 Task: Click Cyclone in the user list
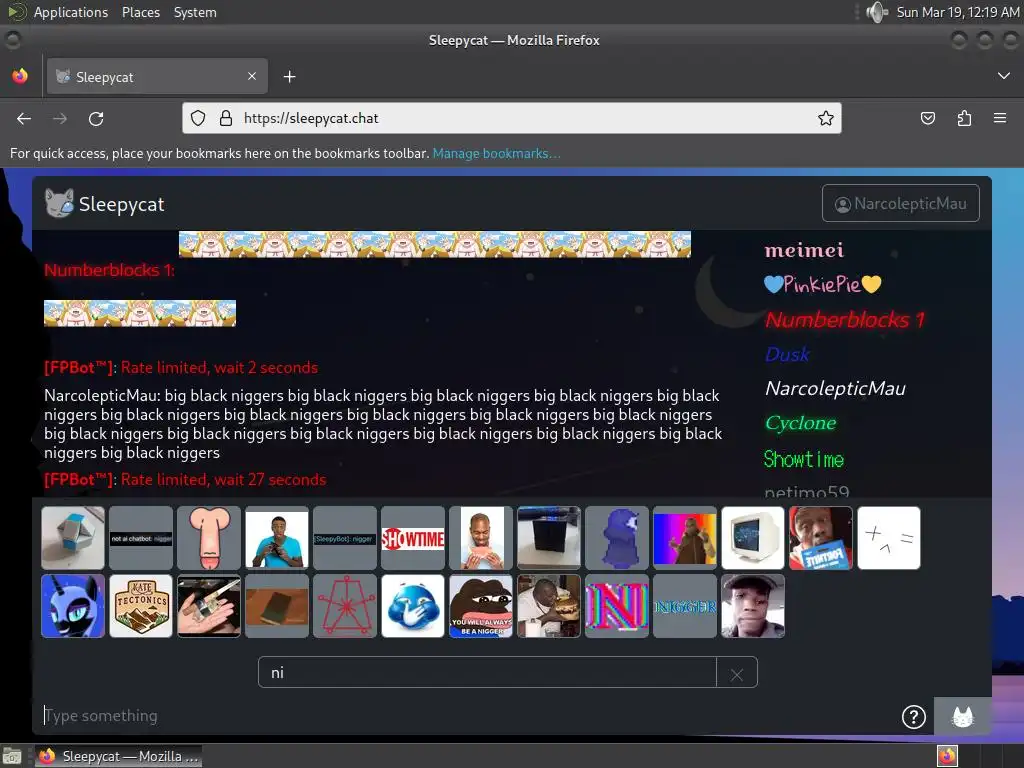point(801,423)
